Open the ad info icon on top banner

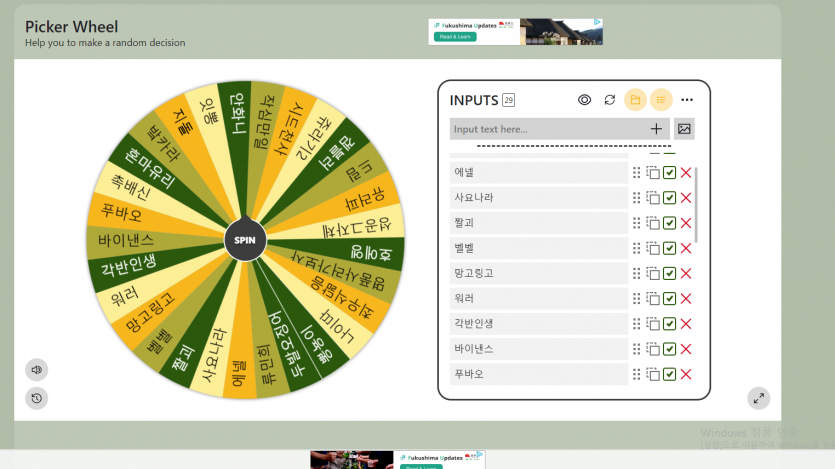point(597,22)
